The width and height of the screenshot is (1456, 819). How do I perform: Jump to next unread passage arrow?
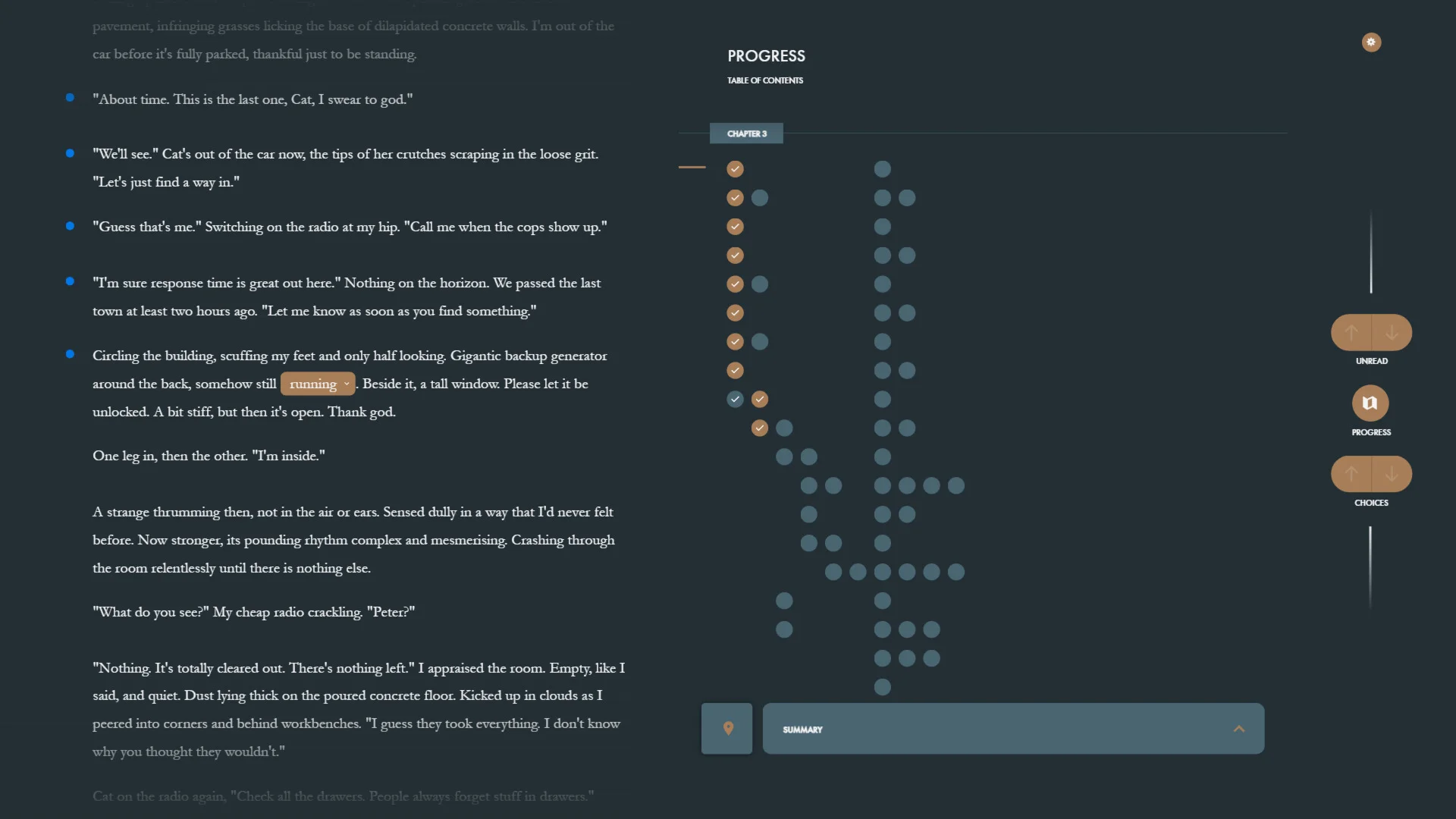pyautogui.click(x=1392, y=332)
